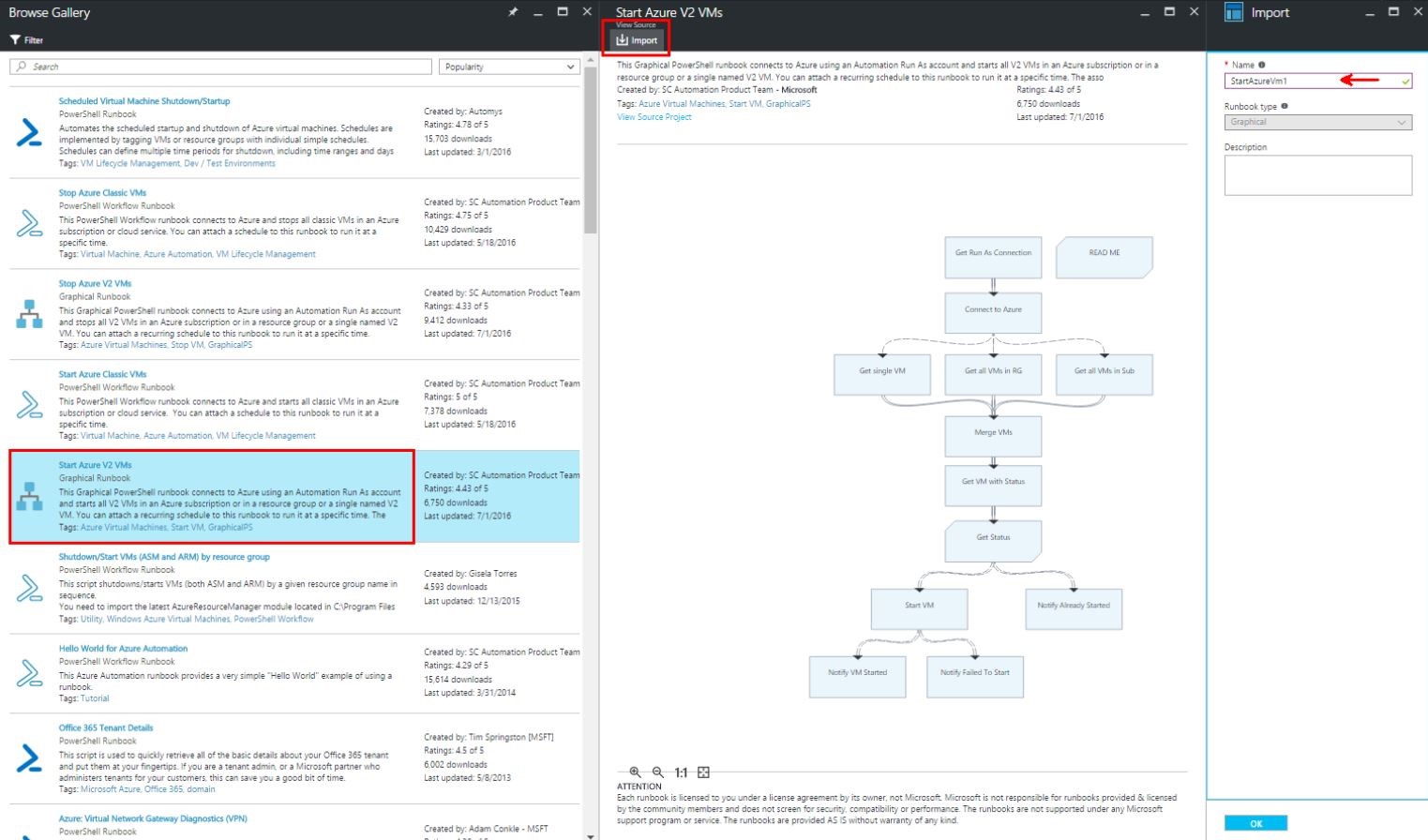Open Office 365 Tenant Details title
Viewport: 1428px width, 840px height.
click(x=106, y=727)
